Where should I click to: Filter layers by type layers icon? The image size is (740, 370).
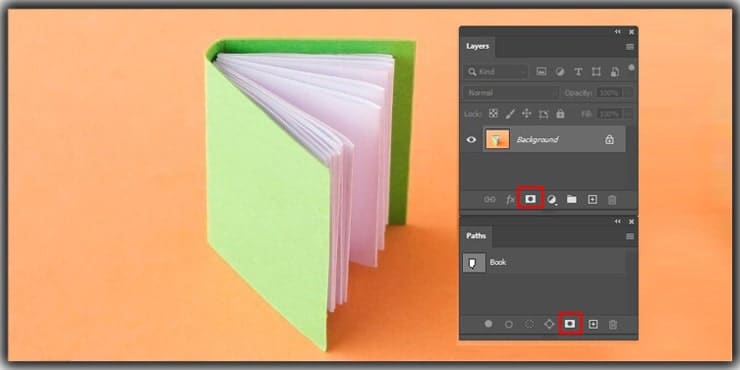(578, 72)
